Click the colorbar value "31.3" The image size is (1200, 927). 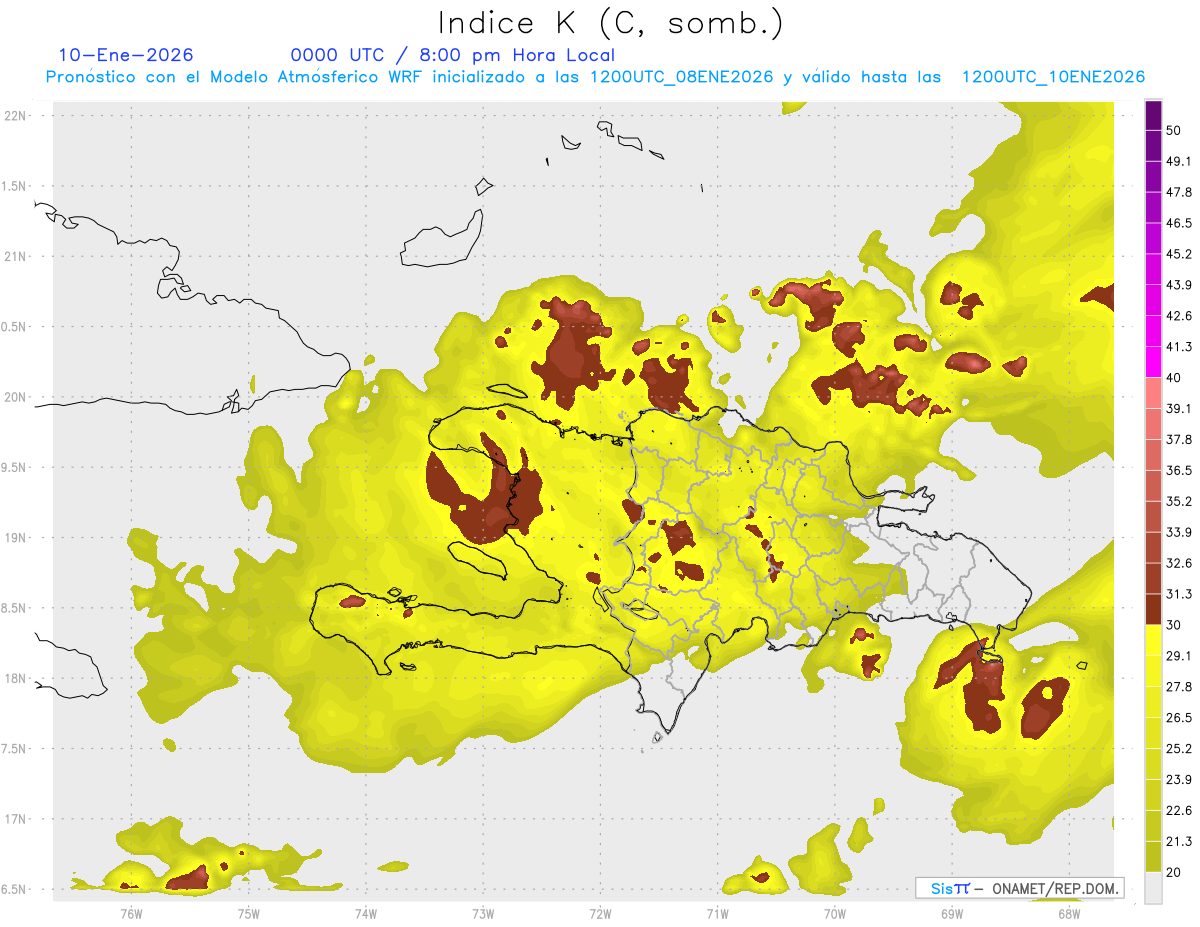click(x=1178, y=594)
